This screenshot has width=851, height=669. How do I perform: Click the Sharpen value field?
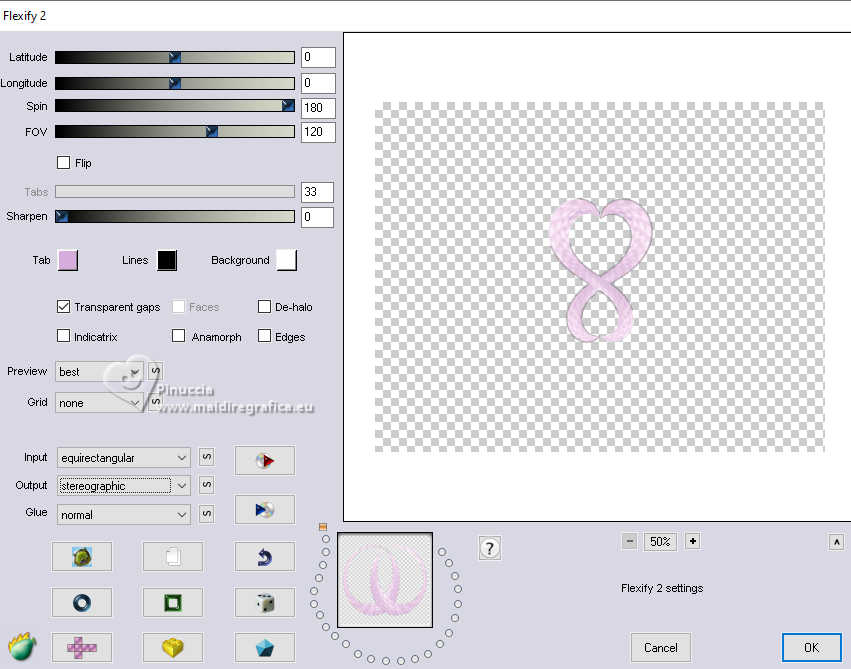(317, 217)
